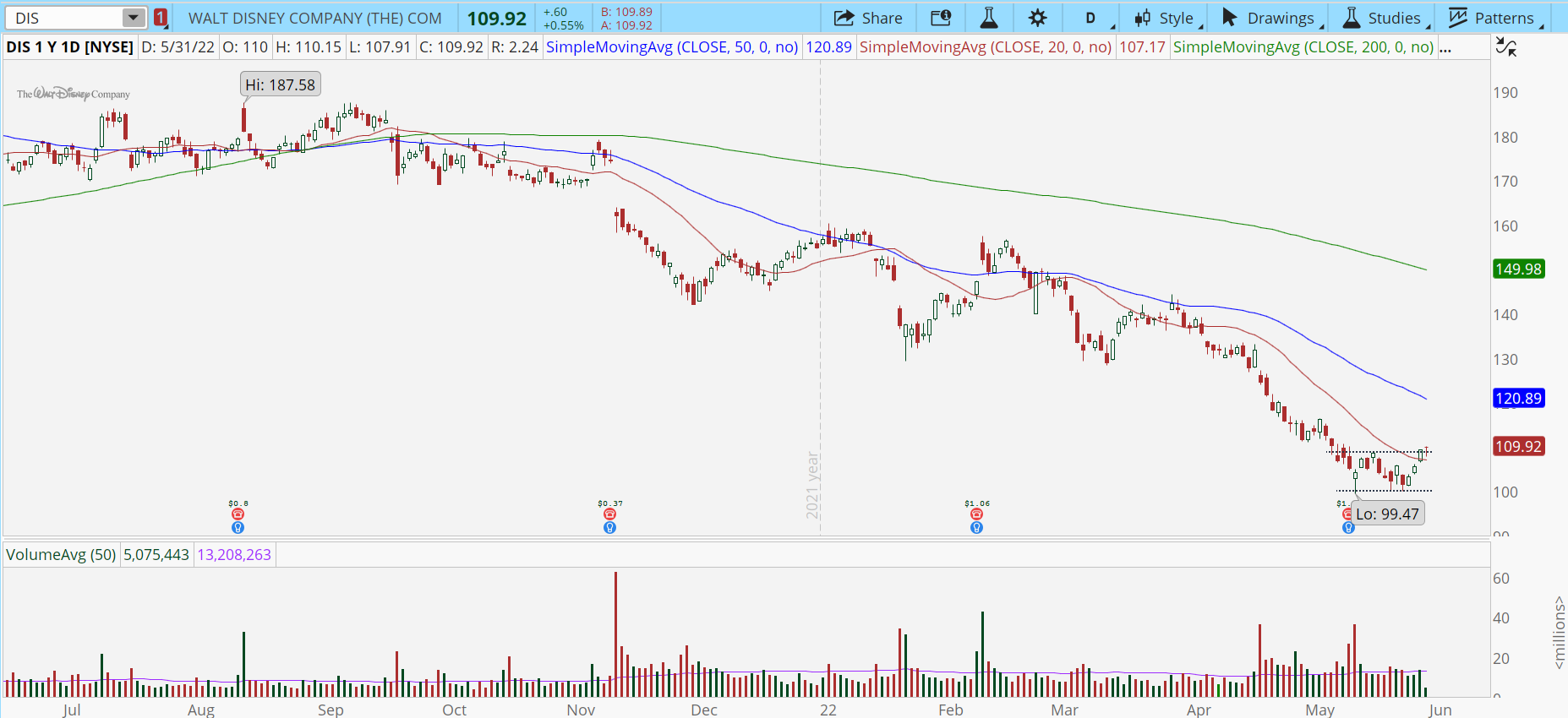Click the collapse arrows icon above price axis

1505,47
